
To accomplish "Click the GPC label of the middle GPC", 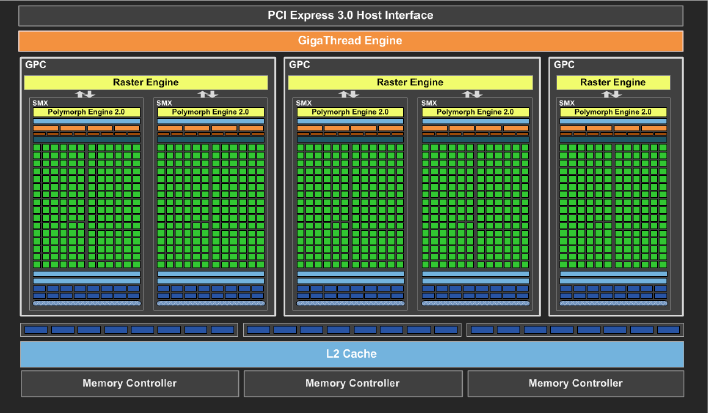I will 298,64.
